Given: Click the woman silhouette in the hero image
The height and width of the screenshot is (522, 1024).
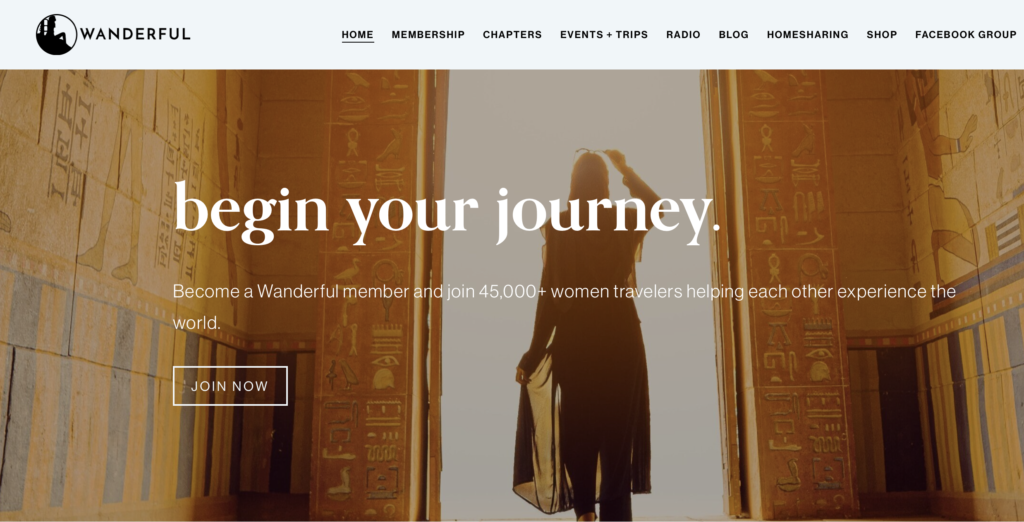Looking at the screenshot, I should (x=584, y=333).
